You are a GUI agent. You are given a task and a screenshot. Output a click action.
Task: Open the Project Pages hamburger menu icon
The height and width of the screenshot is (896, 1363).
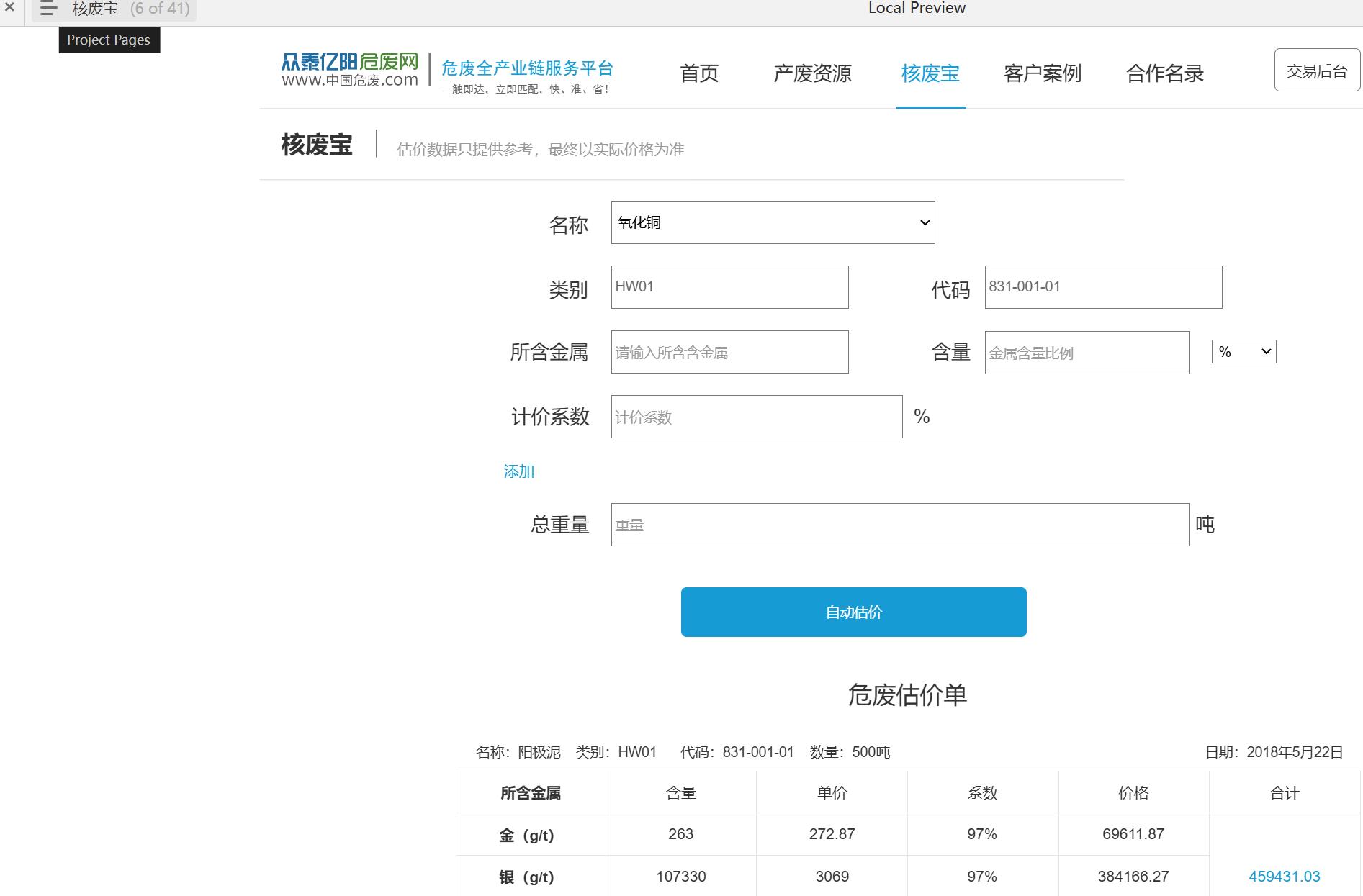[x=48, y=9]
